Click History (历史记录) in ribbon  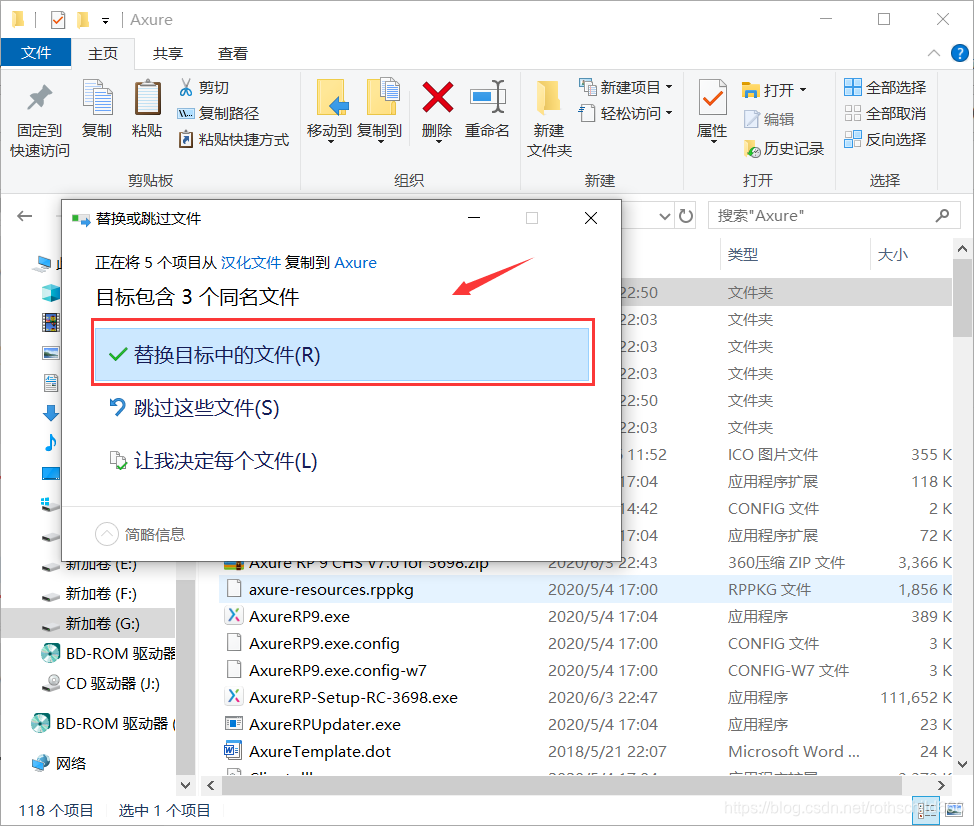click(x=784, y=148)
